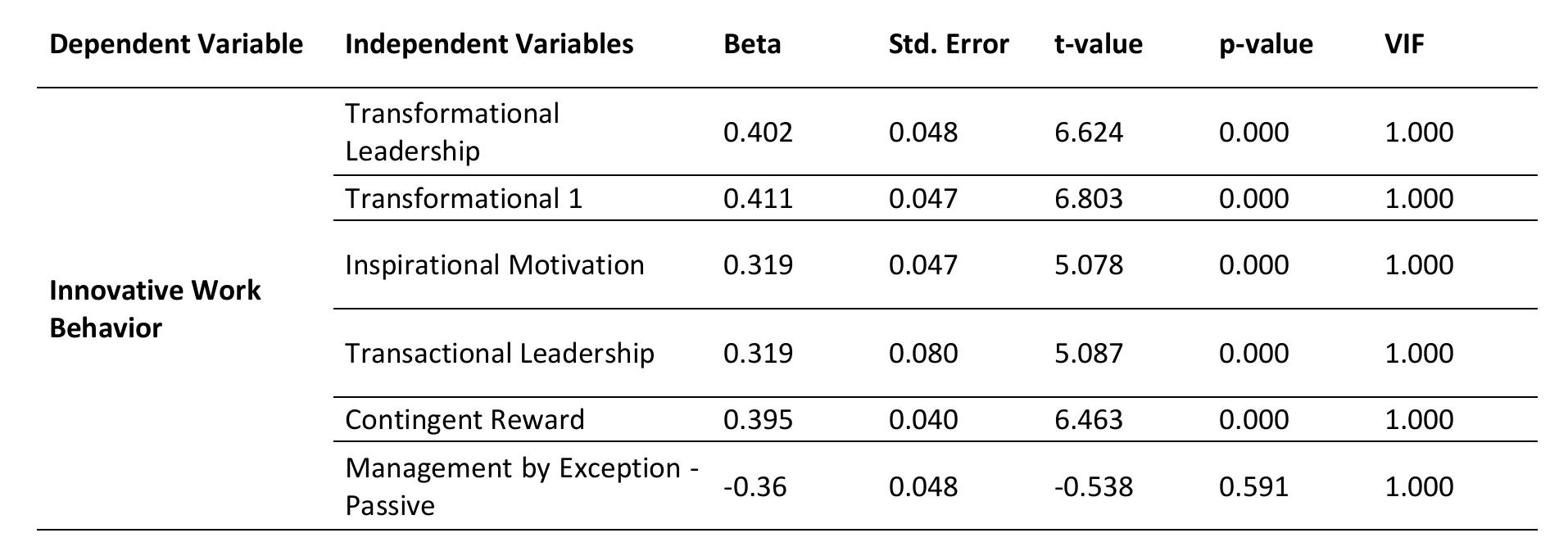Select the Transformational 1 row label
Viewport: 1568px width, 542px height.
464,198
